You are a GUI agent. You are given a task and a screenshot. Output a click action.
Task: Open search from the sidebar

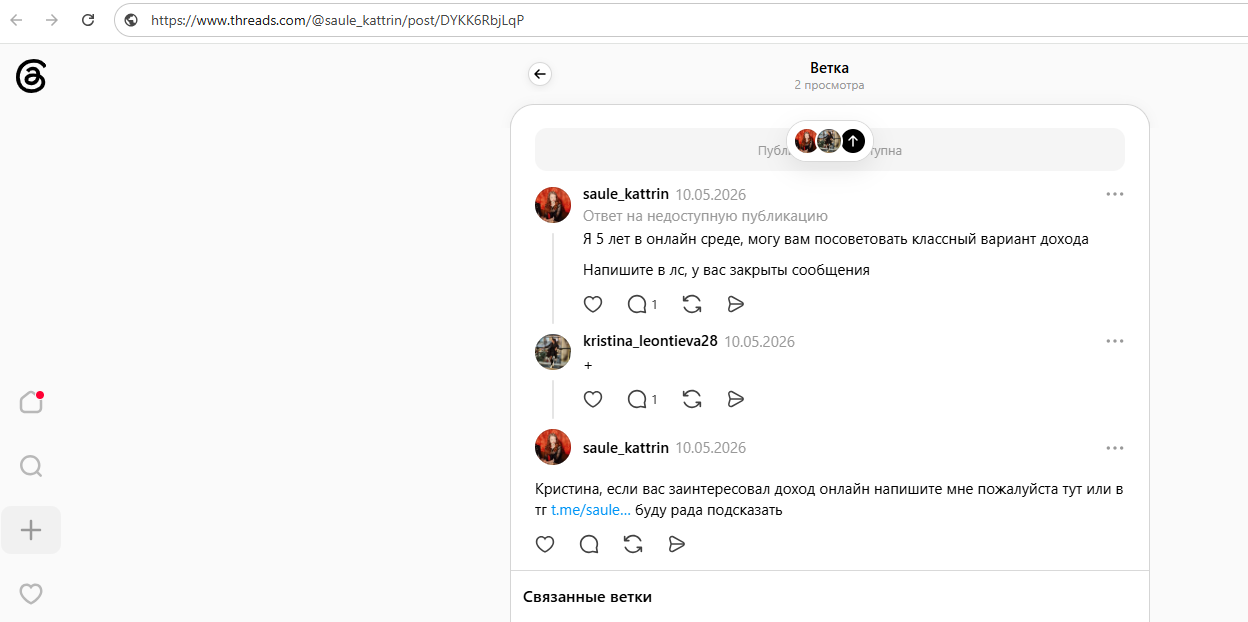pyautogui.click(x=31, y=466)
